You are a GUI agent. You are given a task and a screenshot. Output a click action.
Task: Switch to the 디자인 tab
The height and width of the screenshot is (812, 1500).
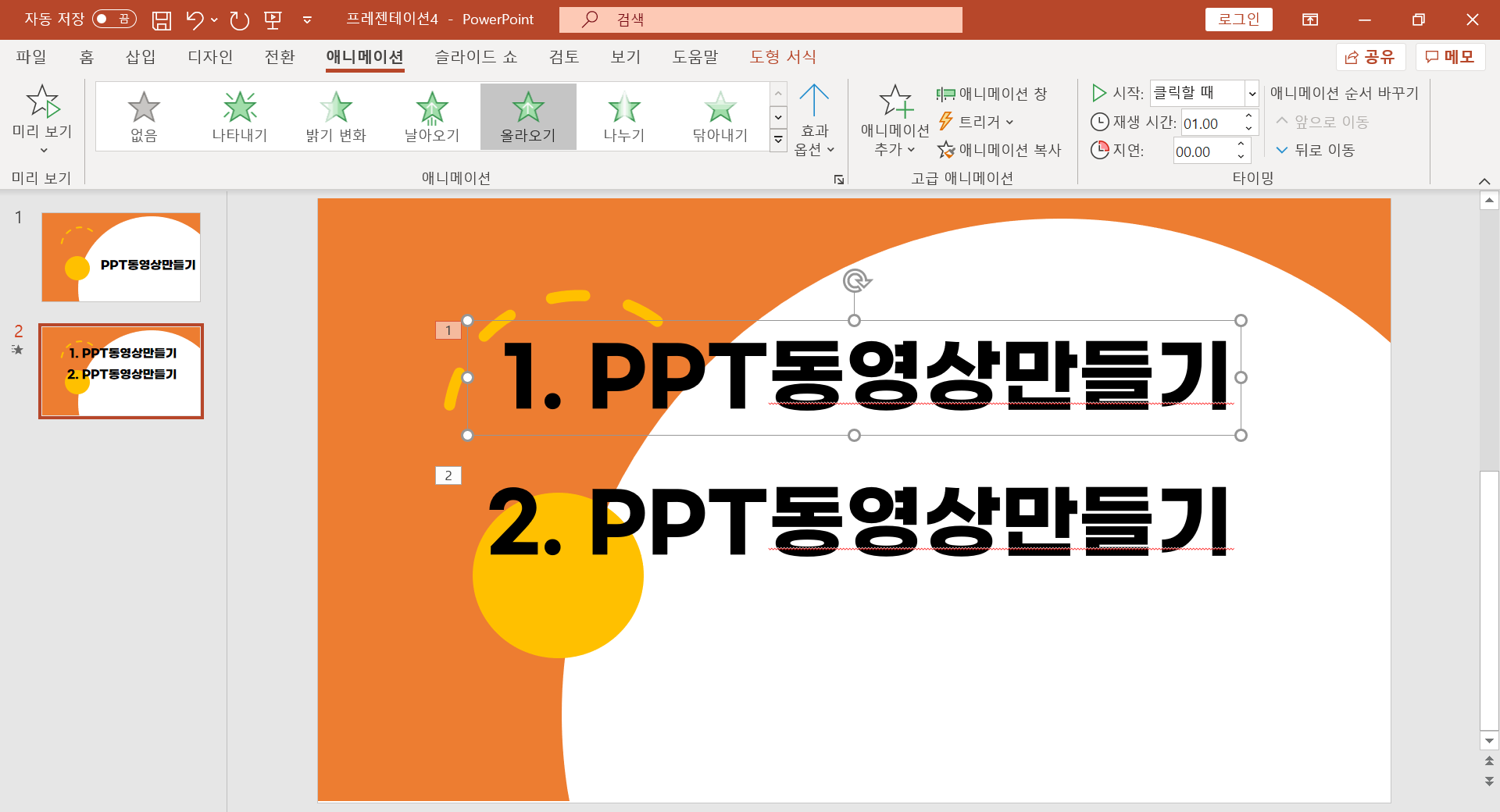point(210,56)
